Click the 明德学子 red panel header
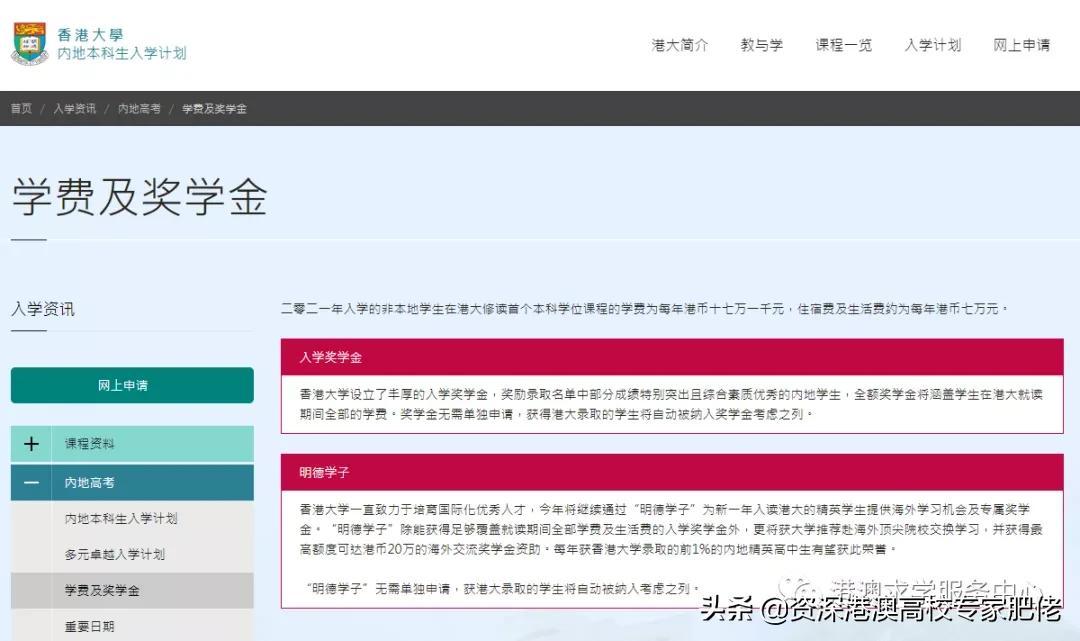Screen dimensions: 1080x641 coord(672,472)
